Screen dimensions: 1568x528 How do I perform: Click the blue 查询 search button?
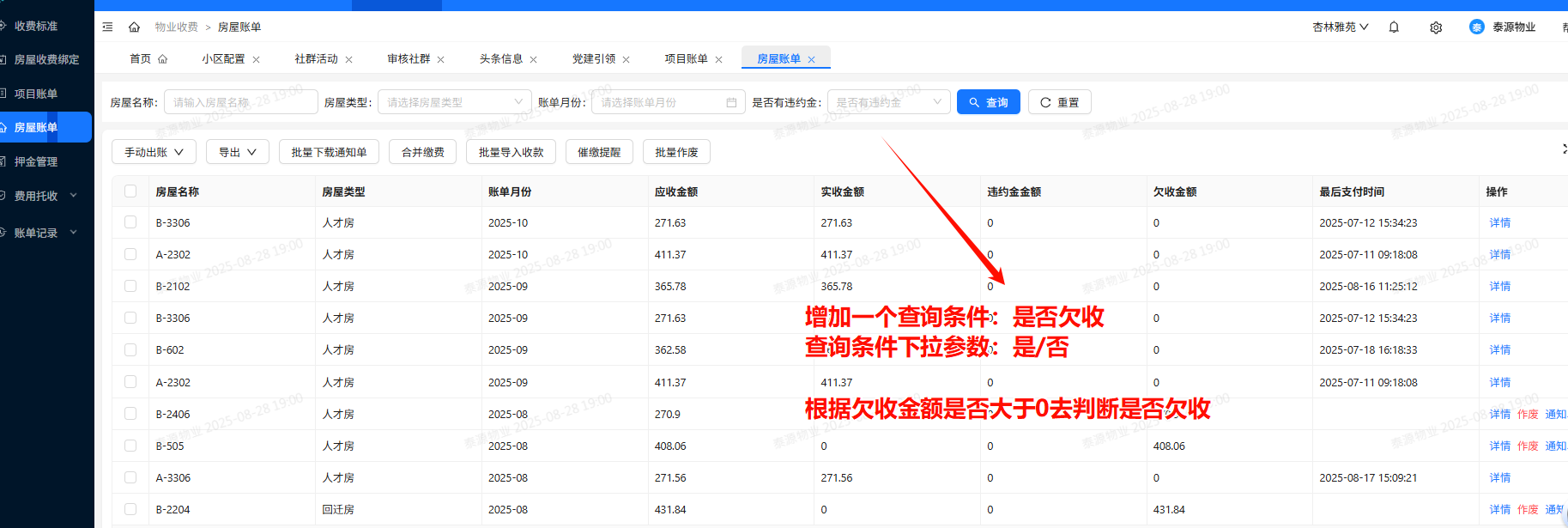tap(988, 102)
